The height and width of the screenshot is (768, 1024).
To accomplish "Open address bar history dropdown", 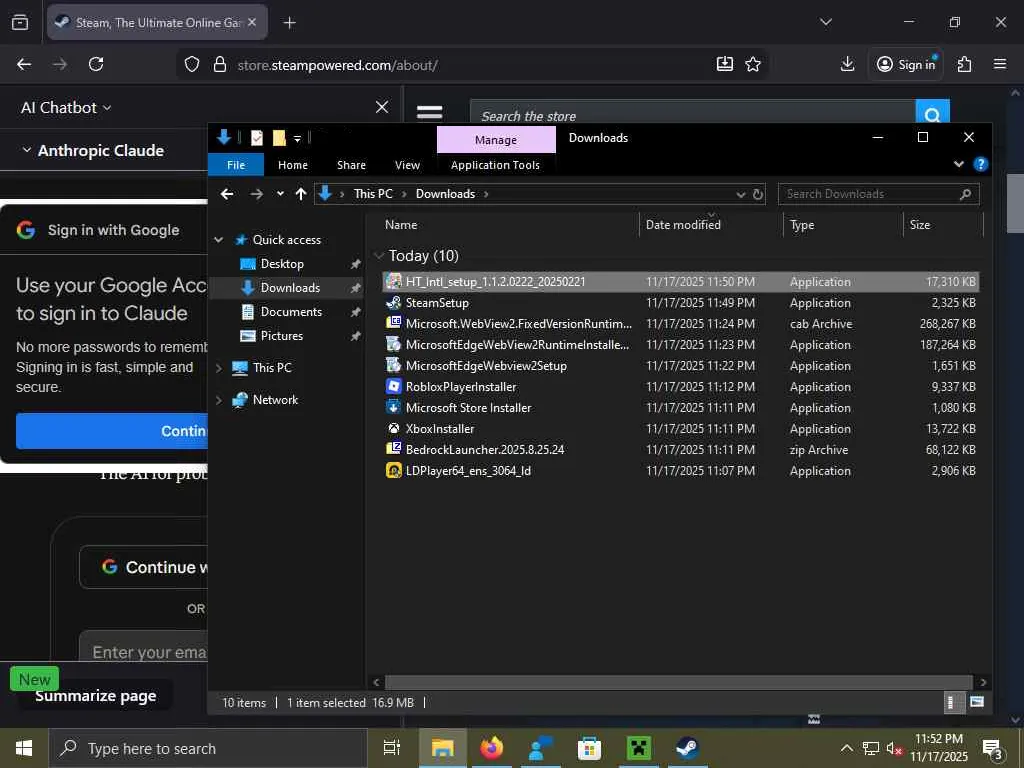I will (741, 194).
